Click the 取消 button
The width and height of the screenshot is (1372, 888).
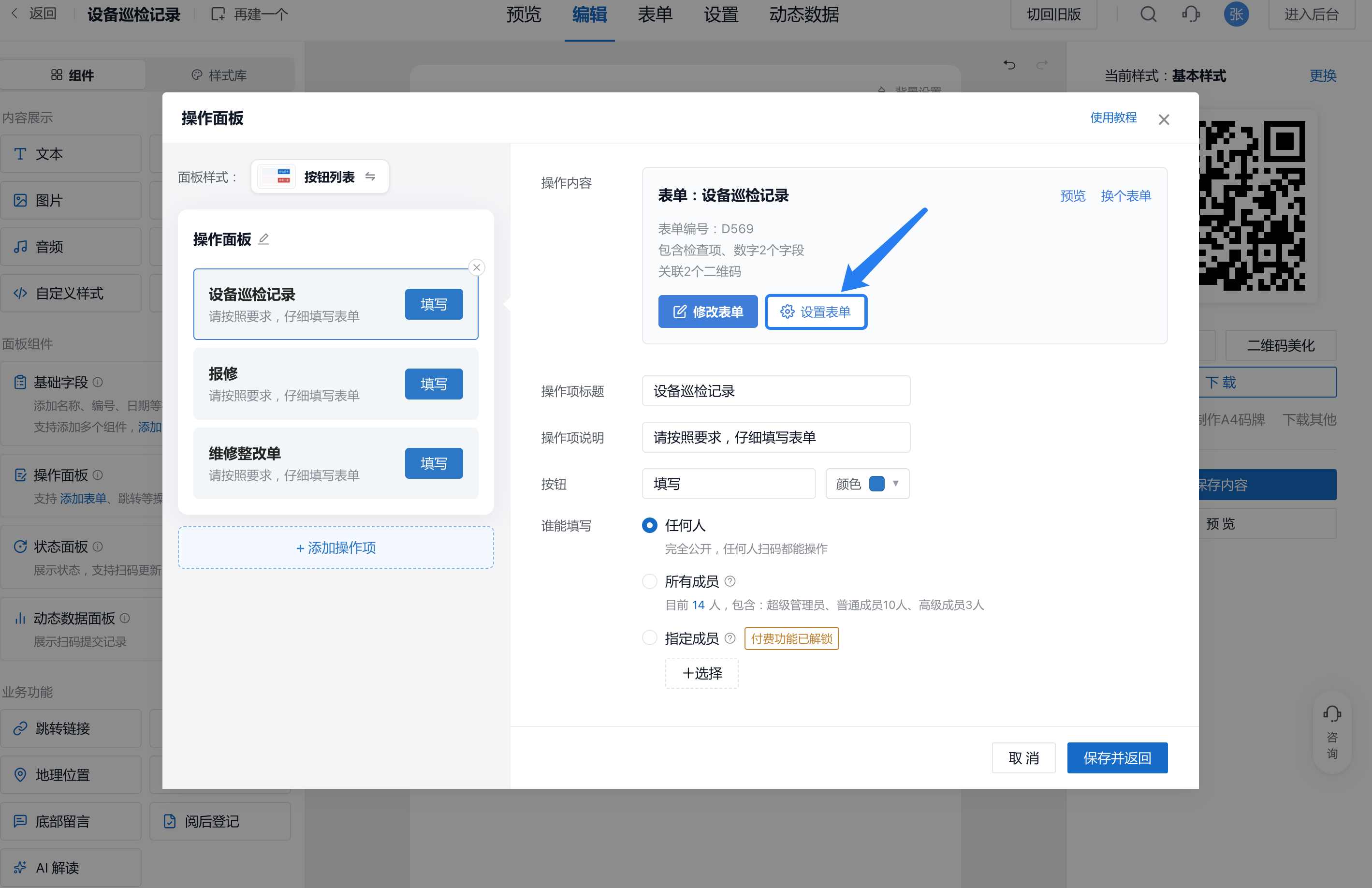[x=1024, y=758]
